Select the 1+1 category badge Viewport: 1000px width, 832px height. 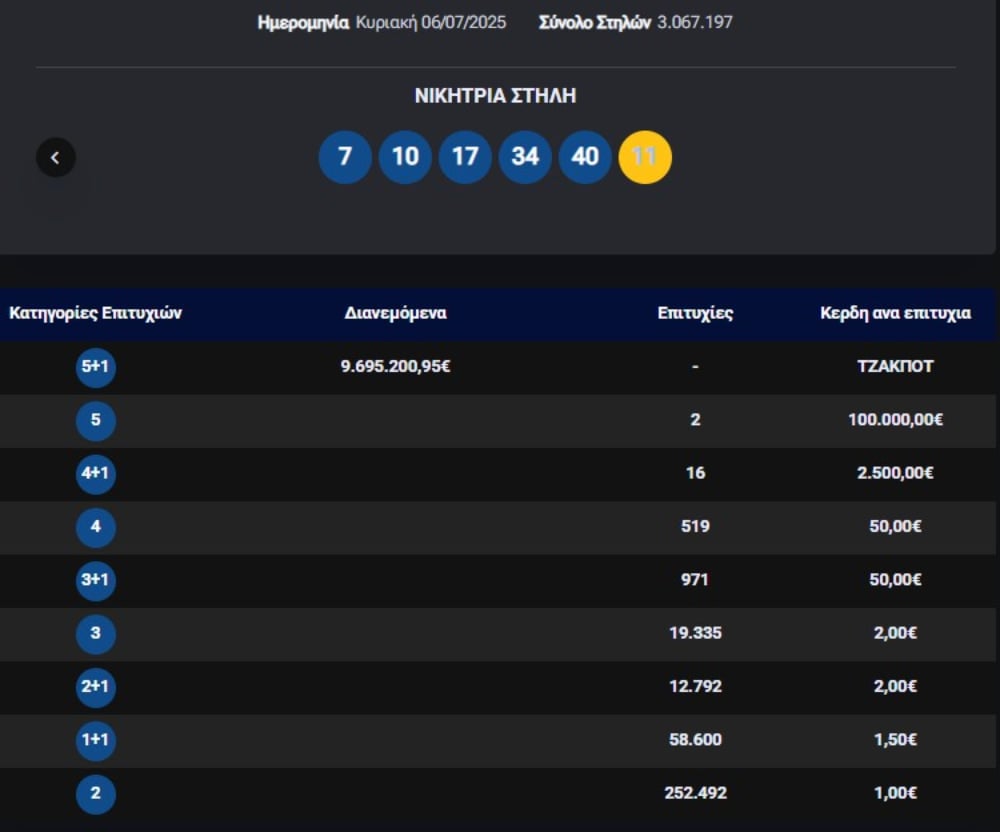(x=96, y=740)
